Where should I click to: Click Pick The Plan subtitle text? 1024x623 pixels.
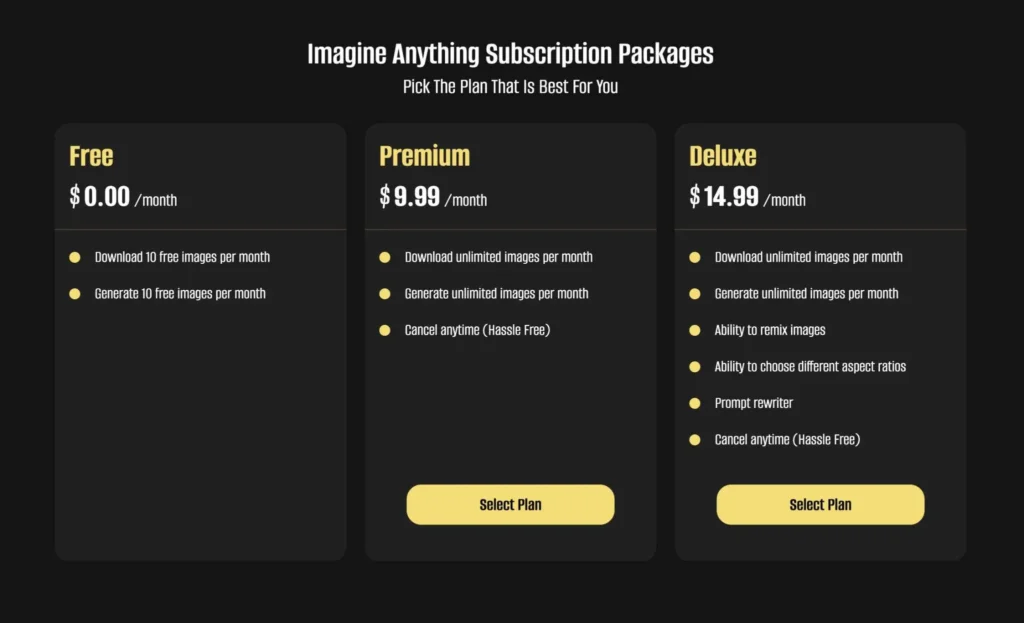(510, 87)
